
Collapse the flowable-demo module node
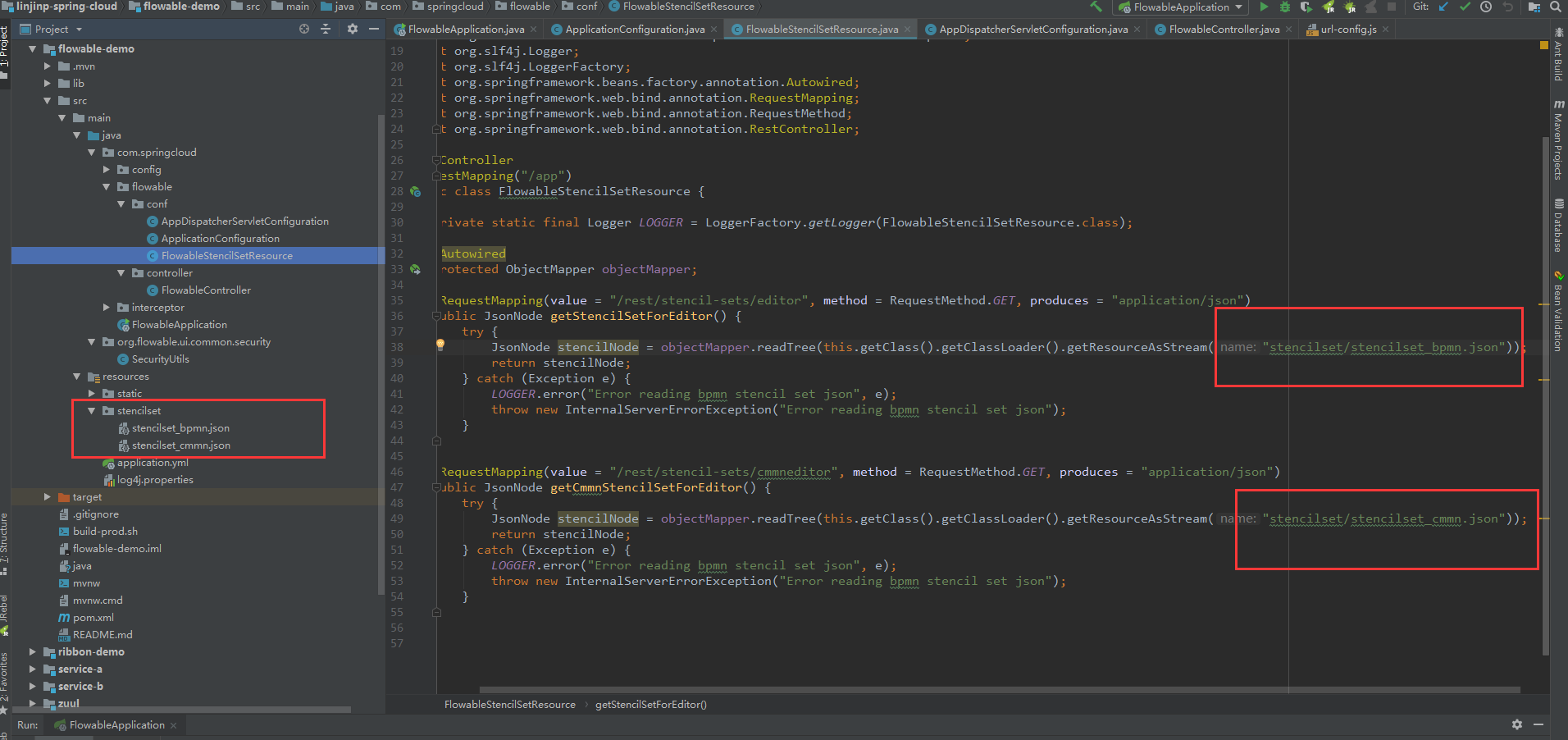point(32,49)
